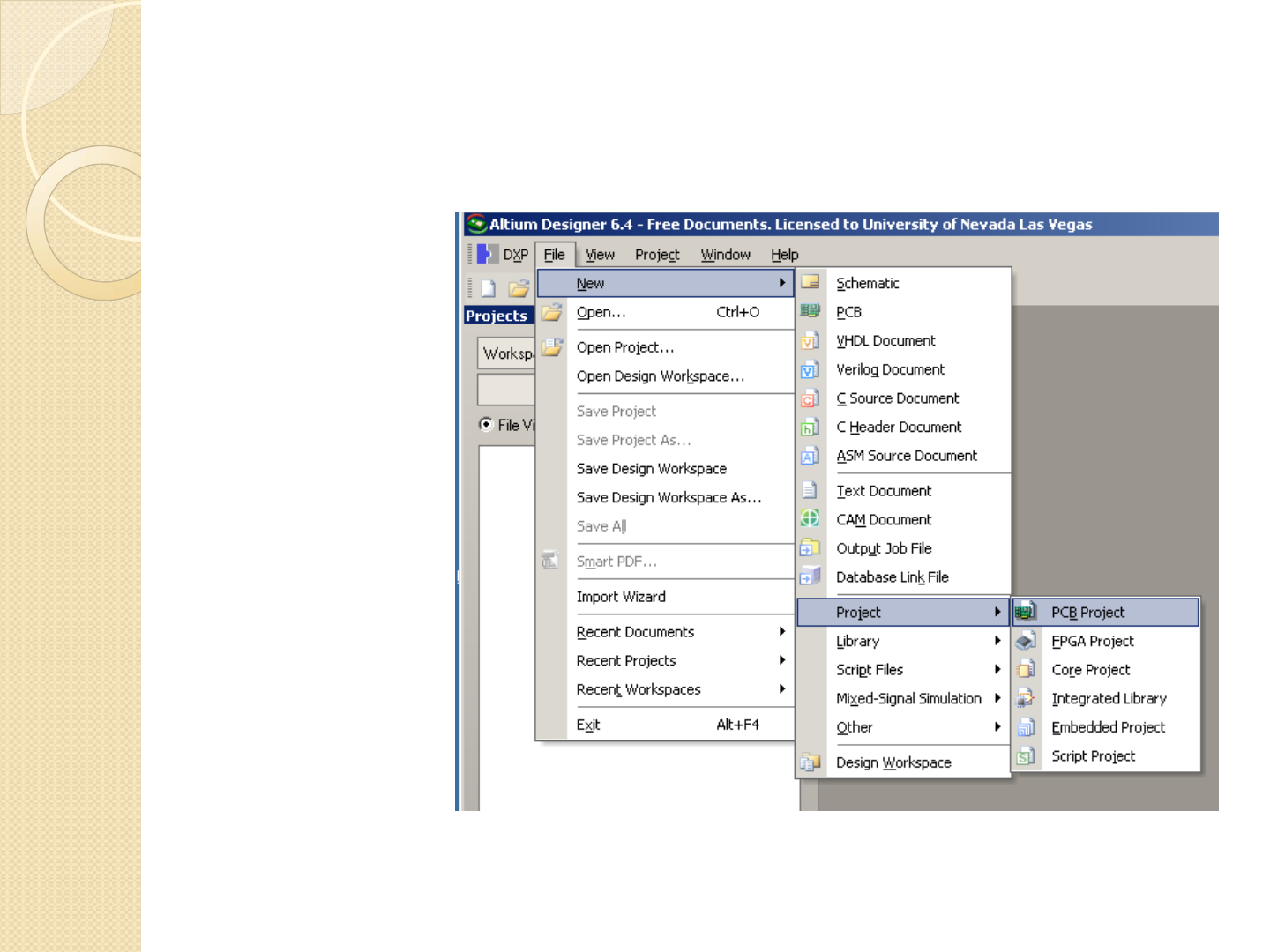Viewport: 1270px width, 952px height.
Task: Expand the Other submenu arrow
Action: click(x=997, y=727)
